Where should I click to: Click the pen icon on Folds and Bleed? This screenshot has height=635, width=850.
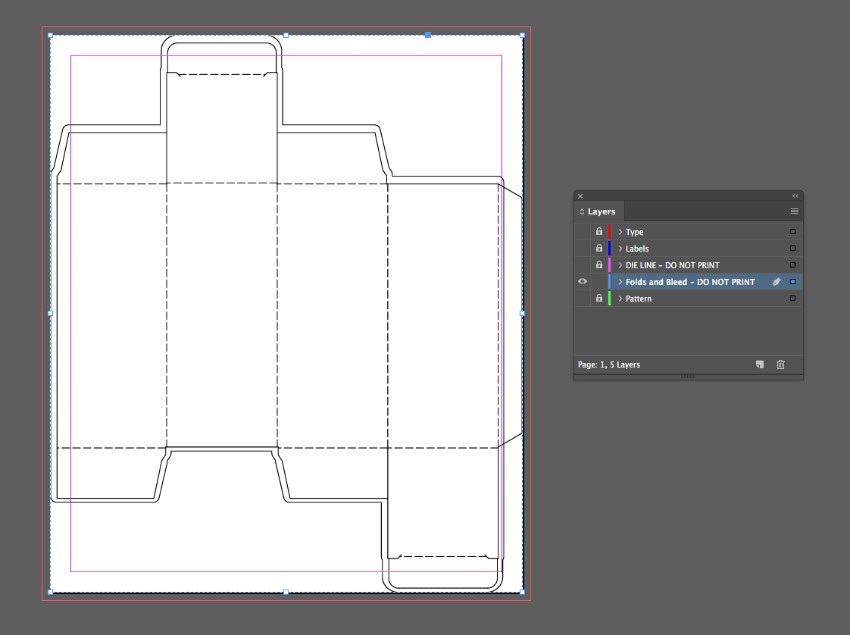pyautogui.click(x=776, y=282)
